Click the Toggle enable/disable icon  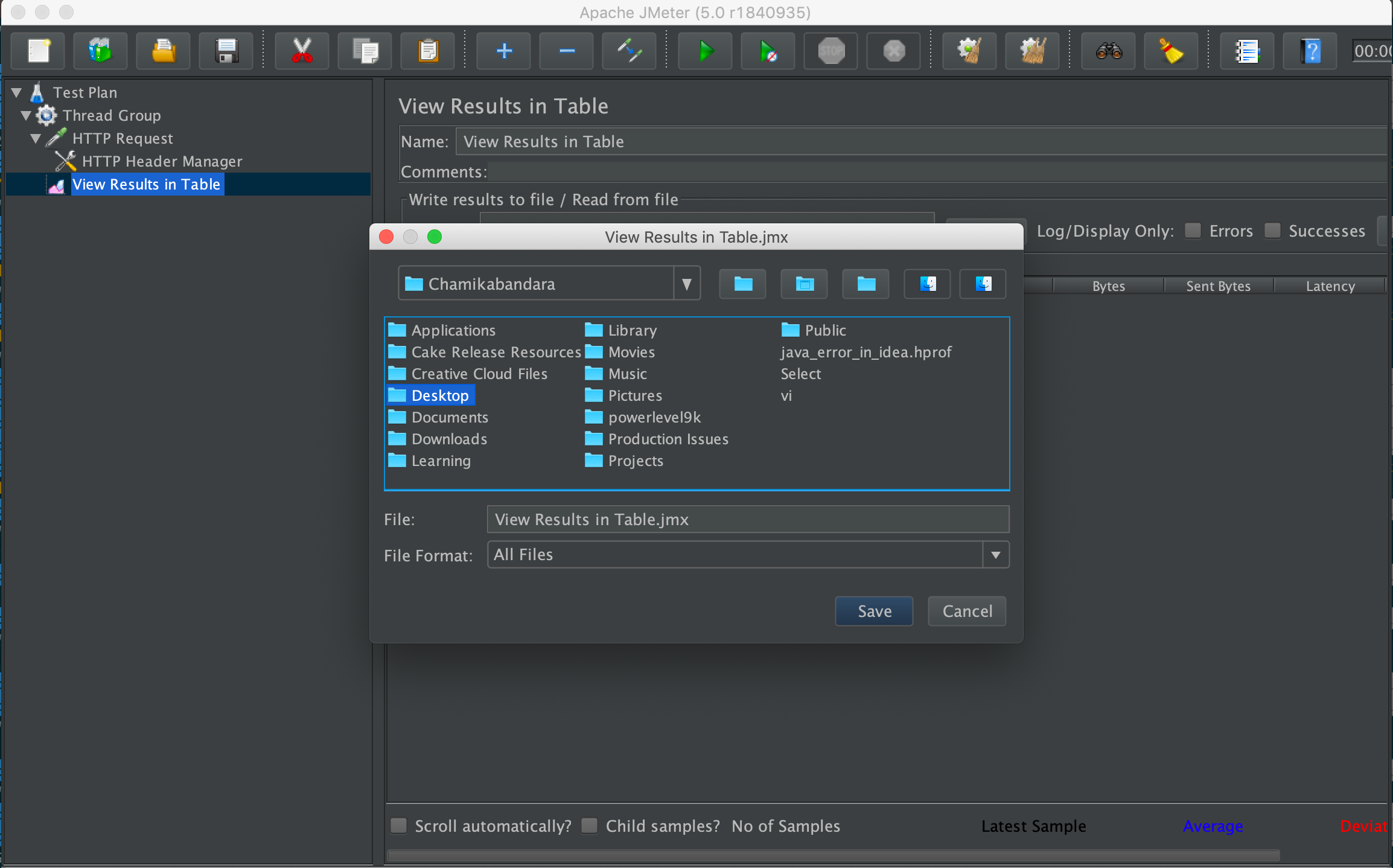(x=630, y=51)
